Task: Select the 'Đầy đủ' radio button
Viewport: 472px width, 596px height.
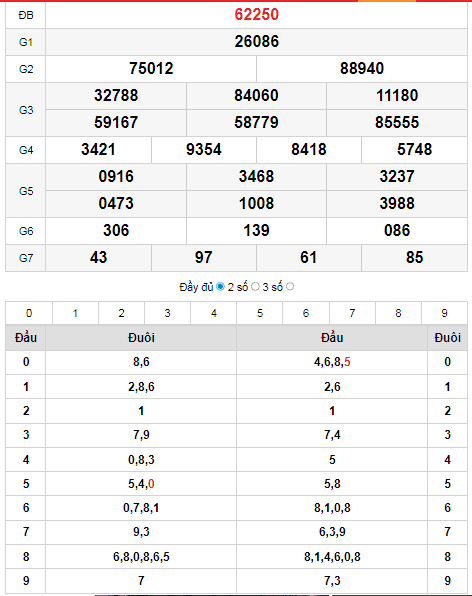Action: [x=220, y=287]
